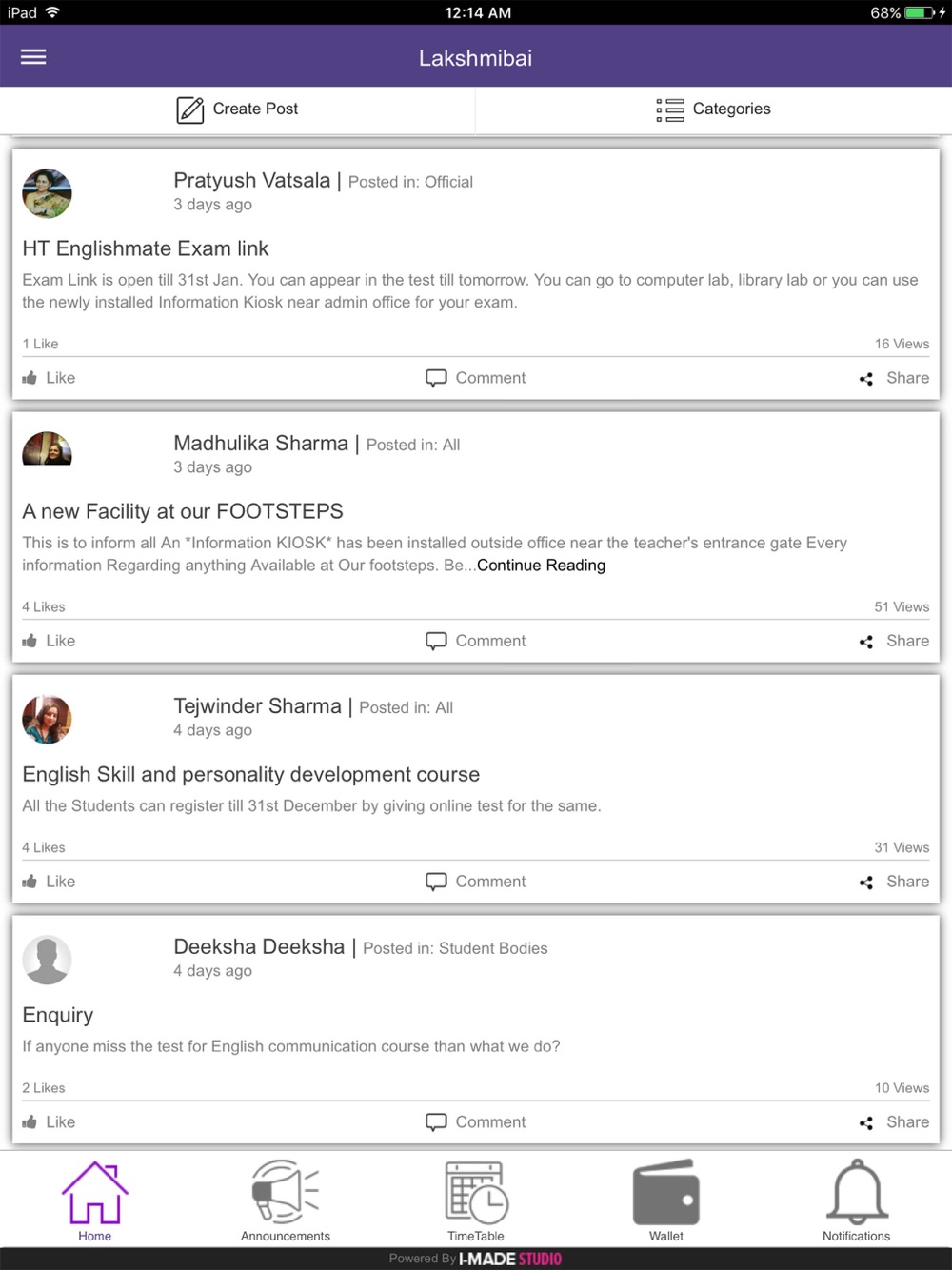The height and width of the screenshot is (1270, 952).
Task: Open the hamburger side menu
Action: tap(33, 57)
